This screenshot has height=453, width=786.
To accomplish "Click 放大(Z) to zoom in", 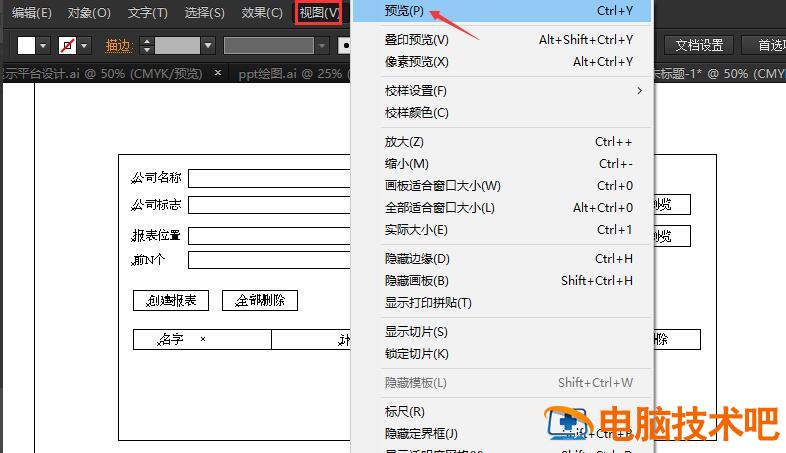I will [x=404, y=142].
